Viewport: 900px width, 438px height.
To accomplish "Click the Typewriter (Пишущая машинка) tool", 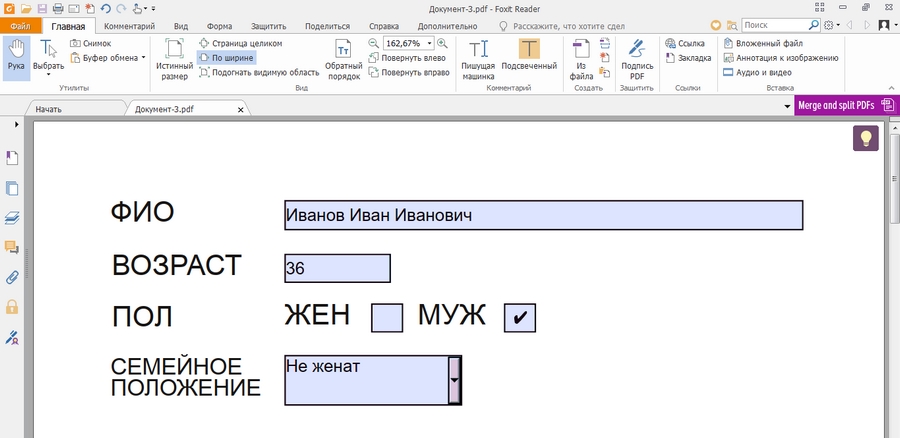I will [x=478, y=59].
